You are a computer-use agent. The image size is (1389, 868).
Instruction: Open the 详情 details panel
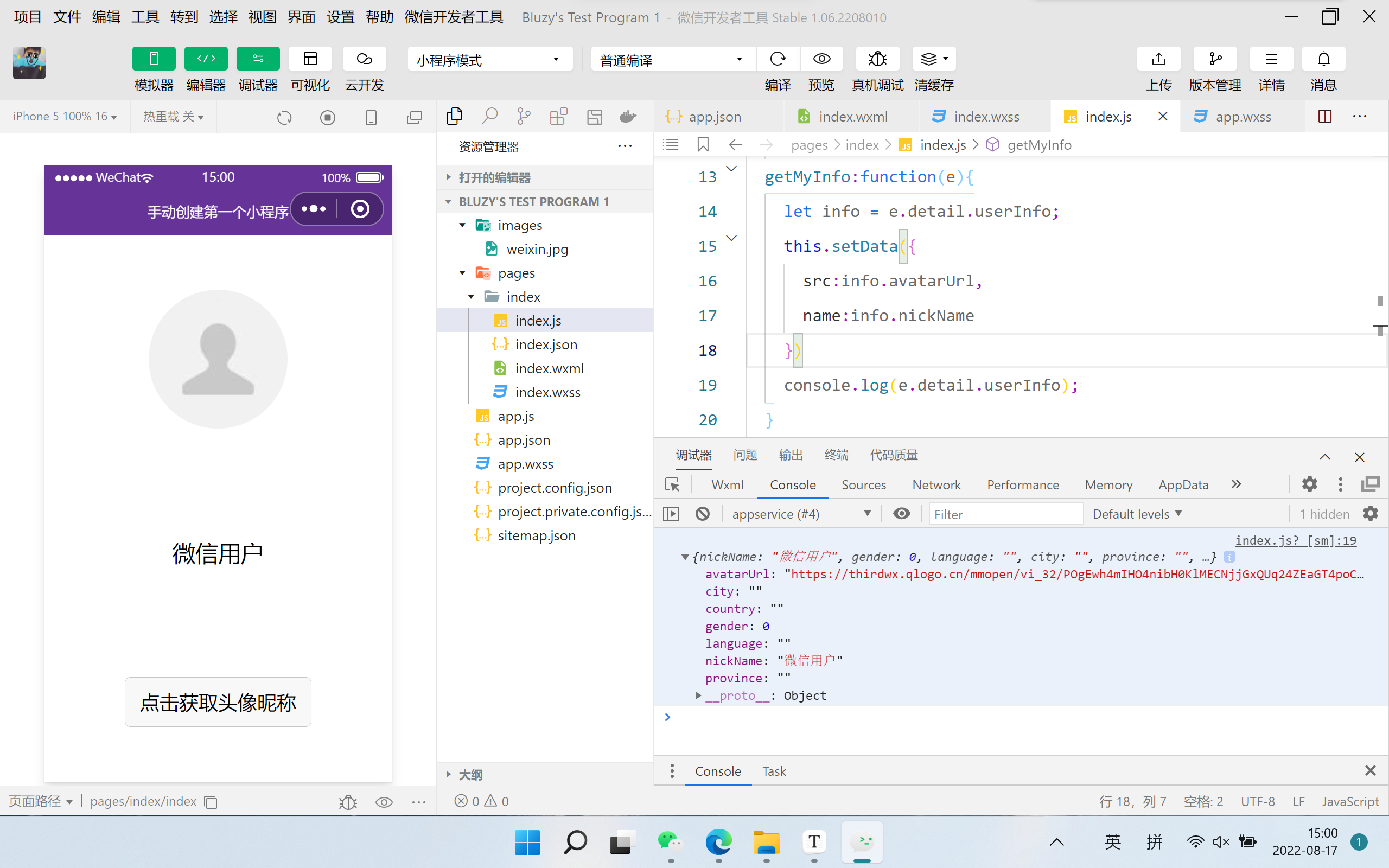(1271, 59)
